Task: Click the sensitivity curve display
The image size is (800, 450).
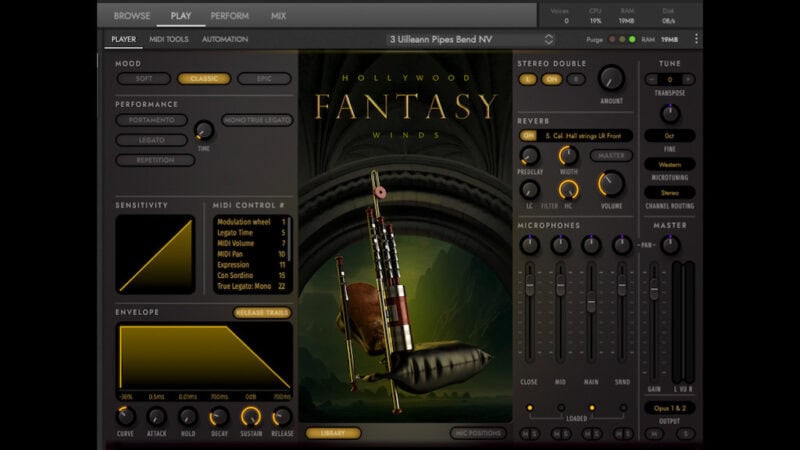Action: coord(155,254)
